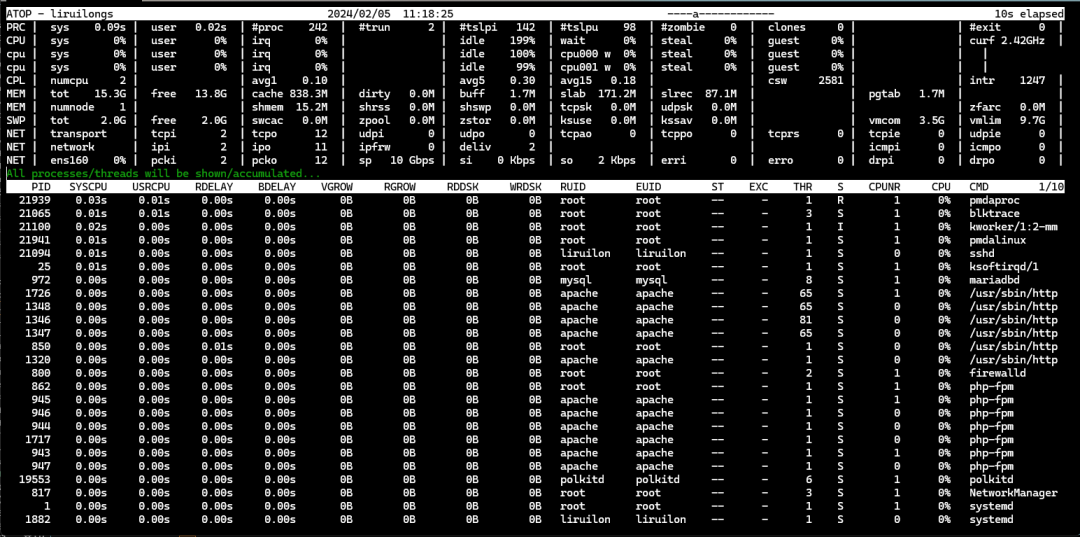This screenshot has width=1080, height=537.
Task: Click the cache 838.3M value
Action: click(x=289, y=94)
